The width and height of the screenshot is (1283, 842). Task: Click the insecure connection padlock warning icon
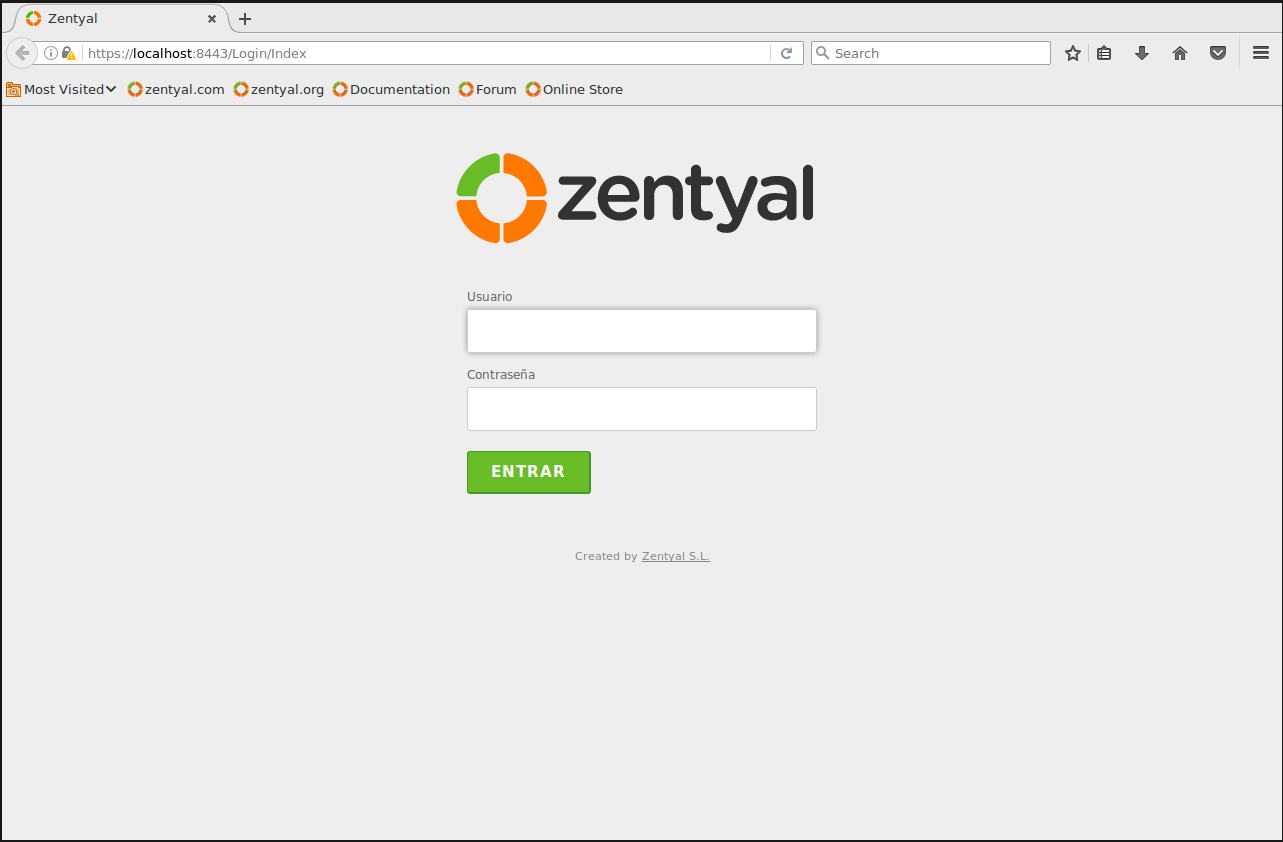[x=68, y=53]
